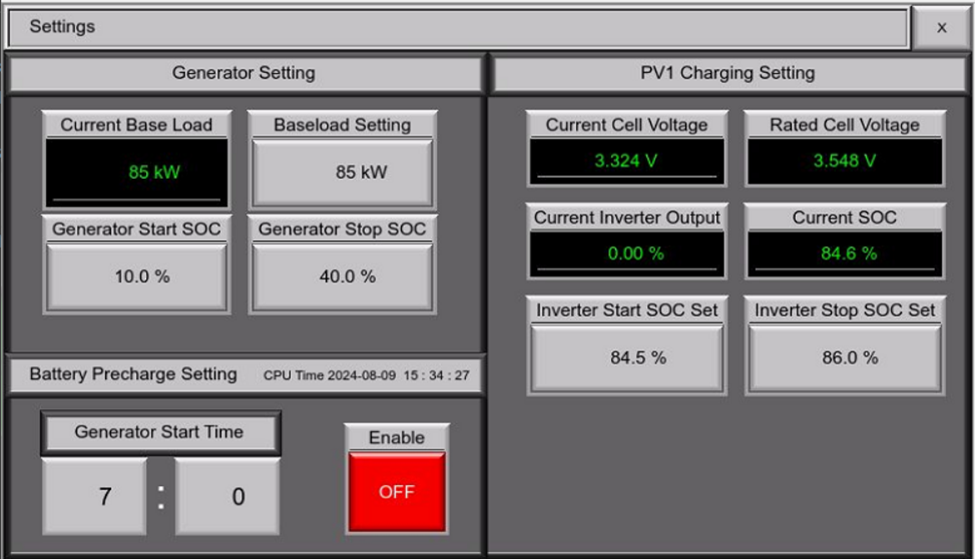This screenshot has height=559, width=975.
Task: Click the Current Cell Voltage 3.324 V display
Action: 627,161
